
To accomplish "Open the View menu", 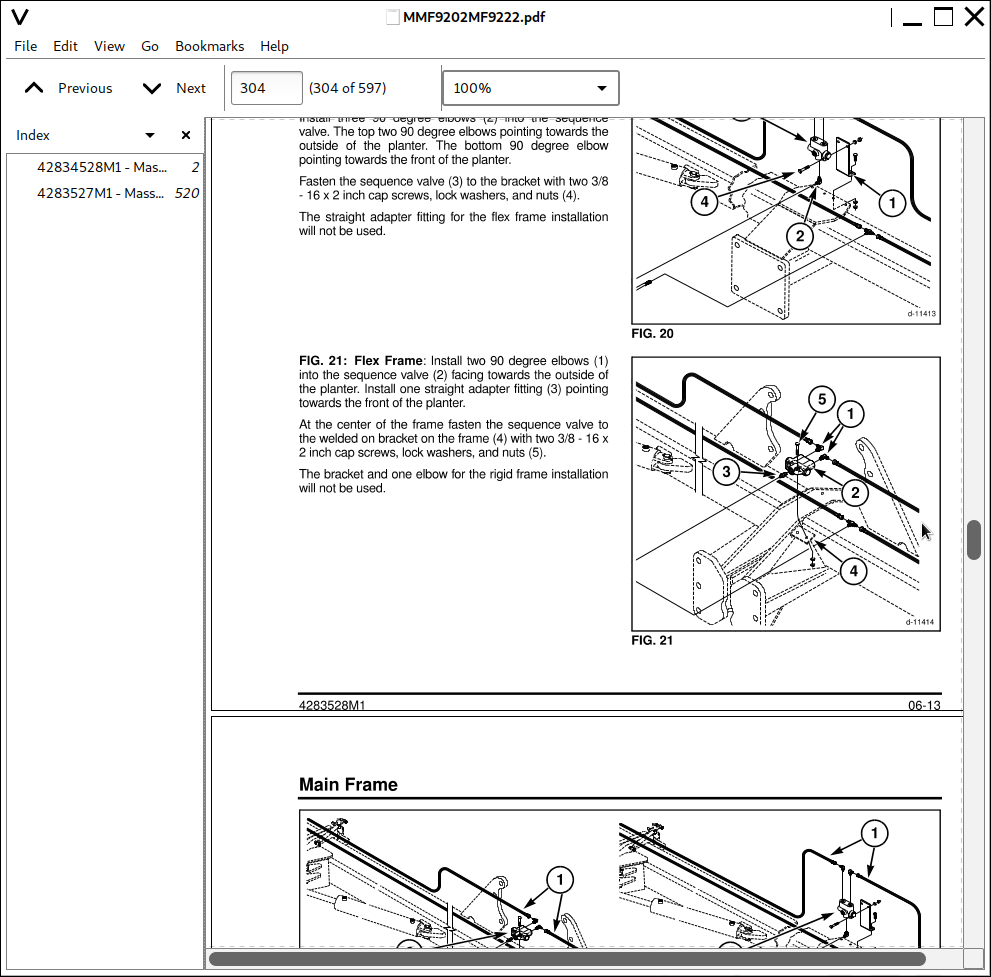I will (109, 46).
